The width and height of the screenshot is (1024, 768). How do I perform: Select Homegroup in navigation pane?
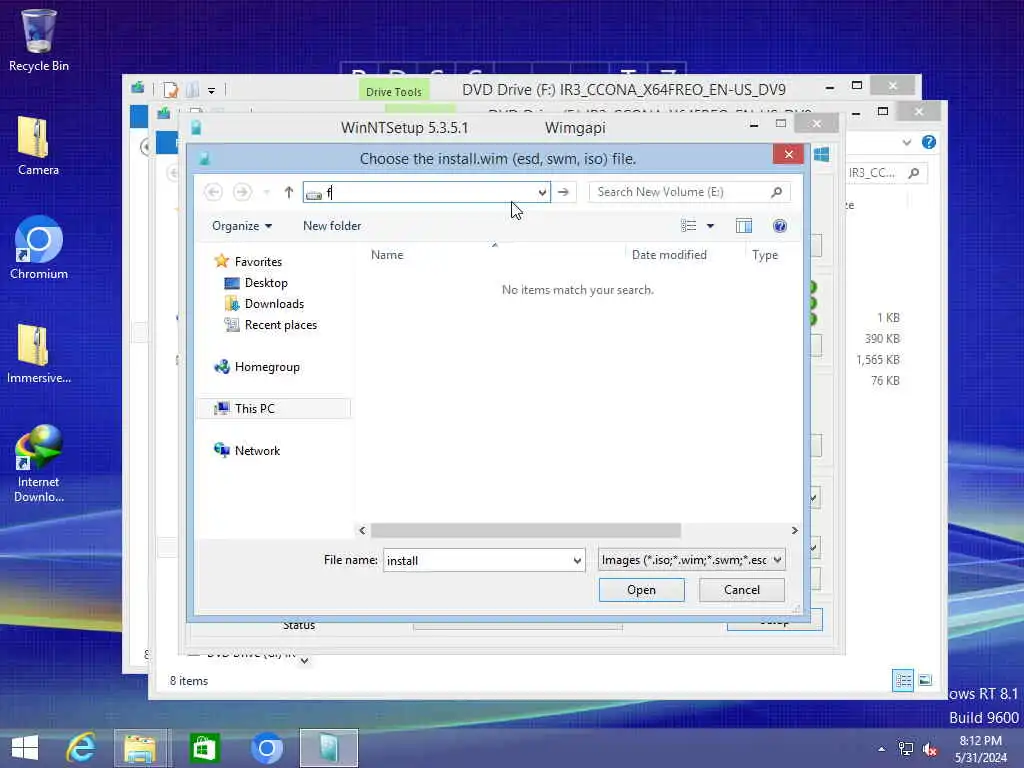[267, 367]
